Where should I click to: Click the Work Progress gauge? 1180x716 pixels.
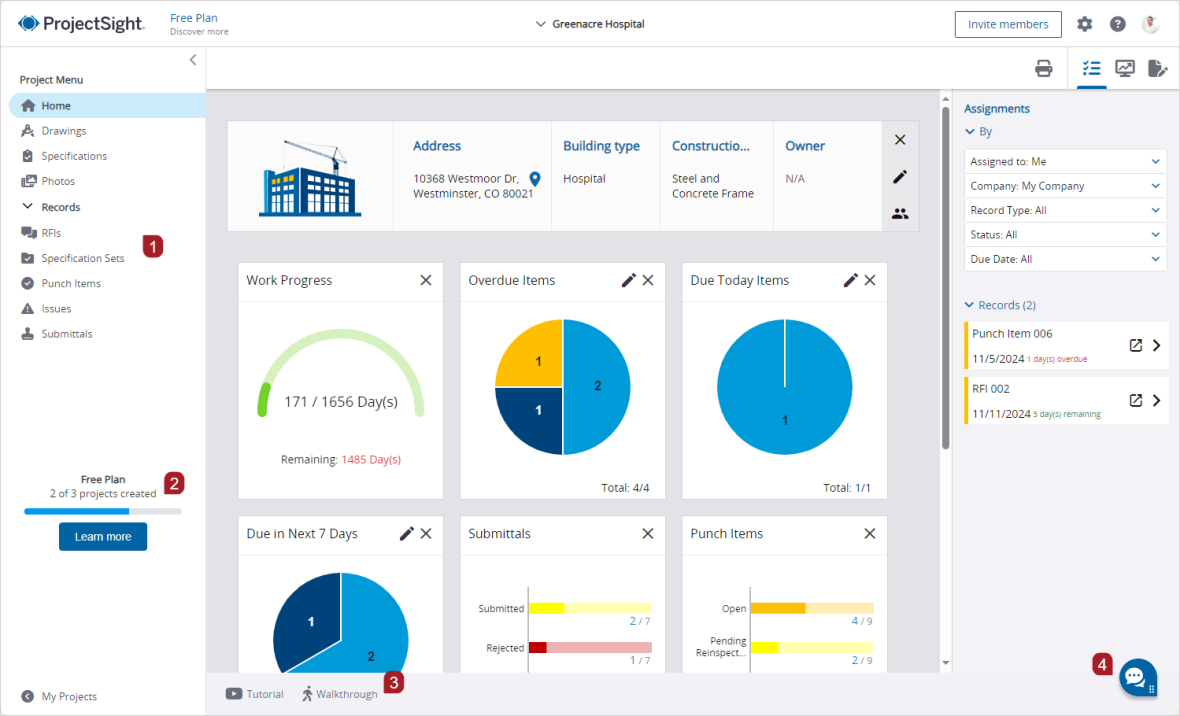coord(341,373)
